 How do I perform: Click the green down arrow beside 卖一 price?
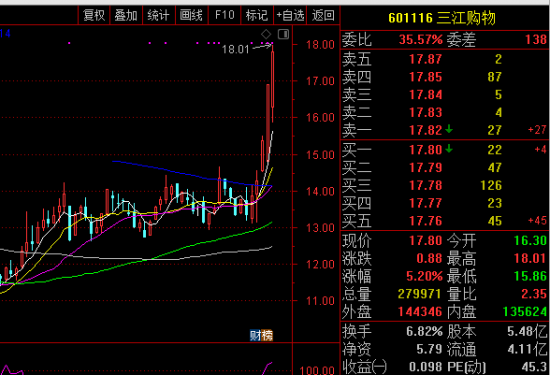(449, 130)
